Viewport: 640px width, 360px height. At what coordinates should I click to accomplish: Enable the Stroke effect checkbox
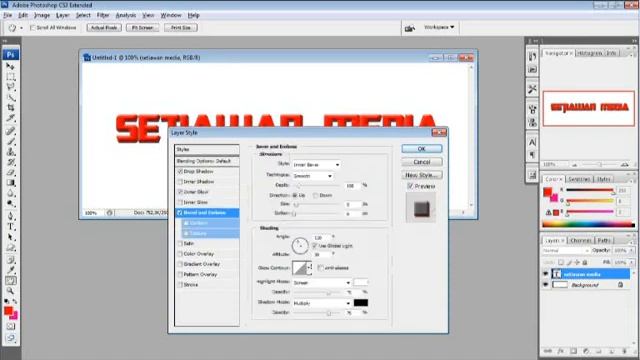[180, 284]
